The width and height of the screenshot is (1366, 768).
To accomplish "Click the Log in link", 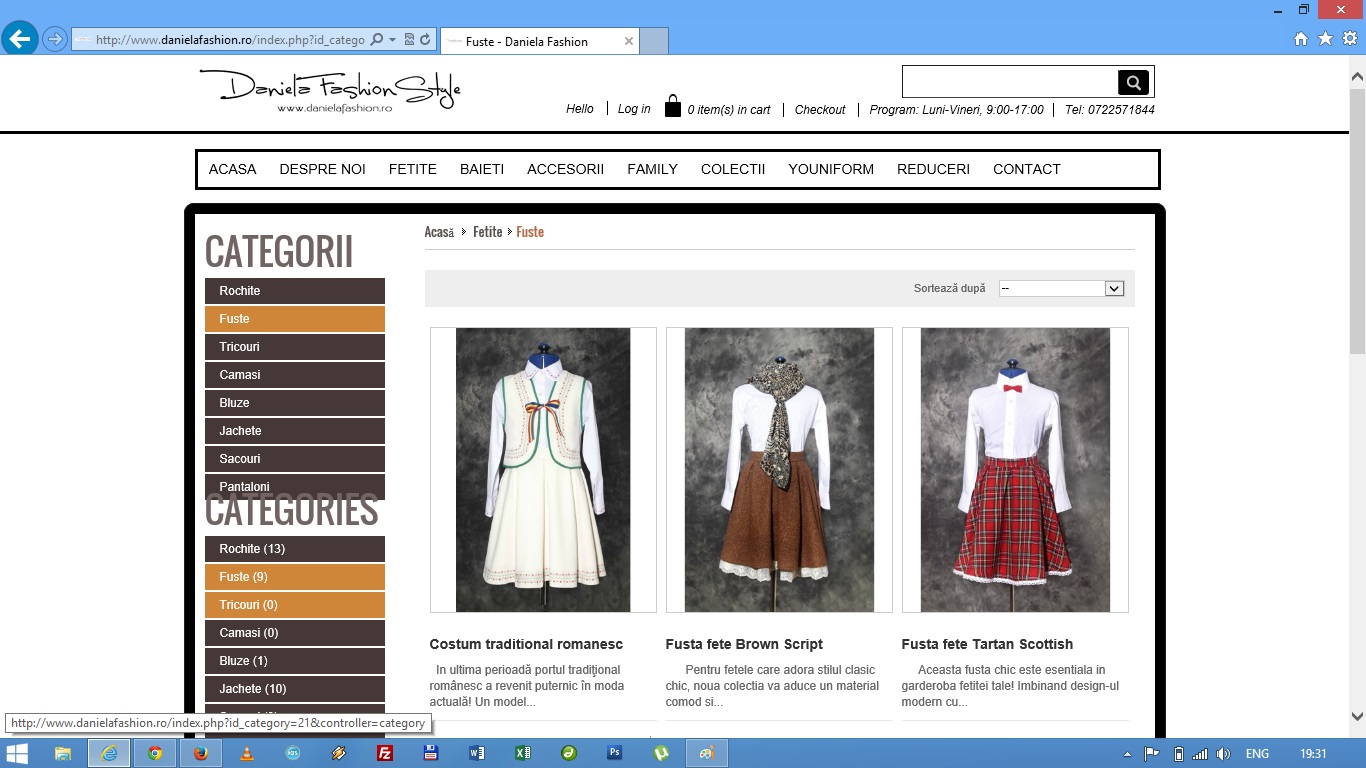I will 634,109.
